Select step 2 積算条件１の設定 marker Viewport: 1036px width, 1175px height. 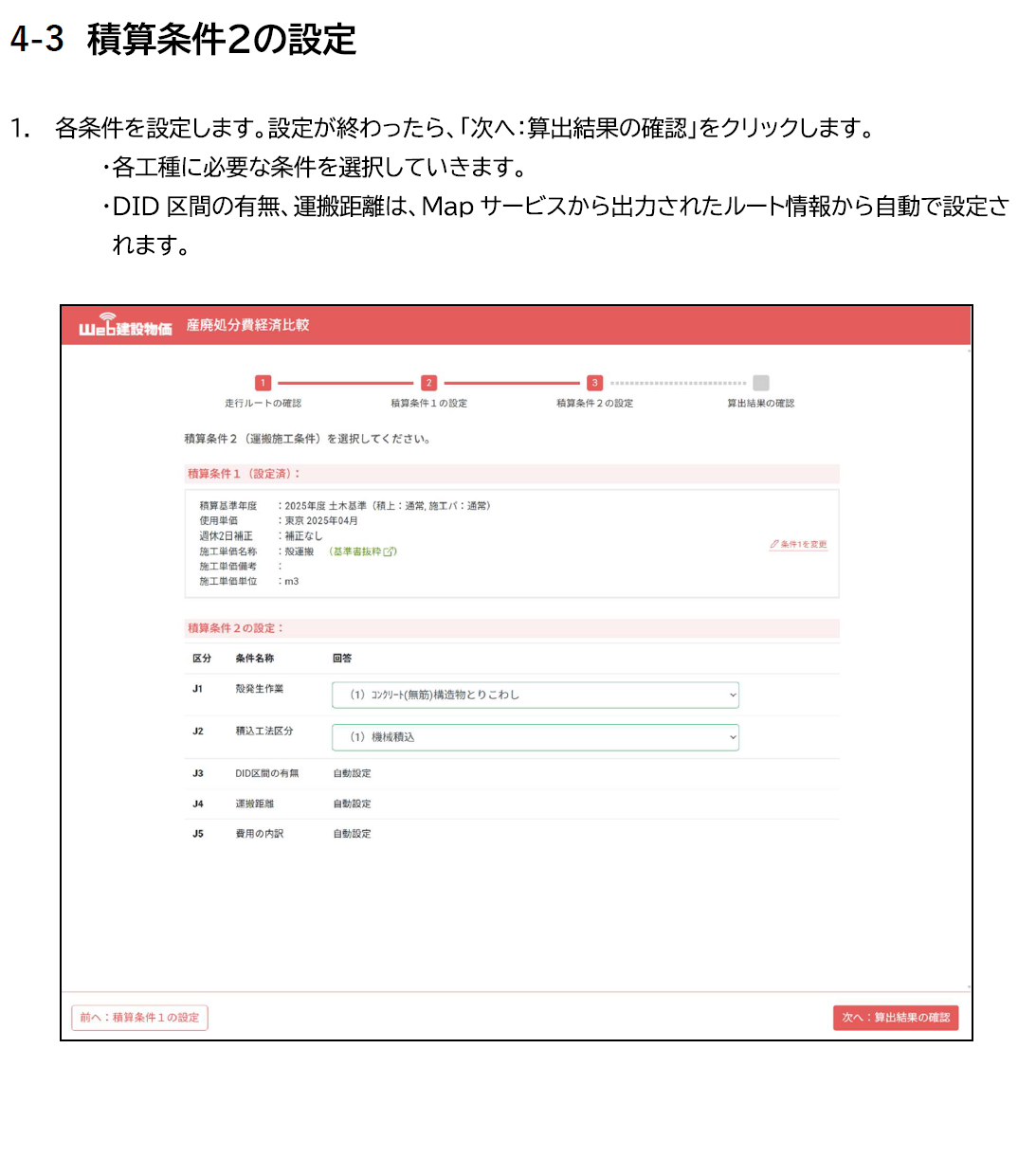point(428,383)
